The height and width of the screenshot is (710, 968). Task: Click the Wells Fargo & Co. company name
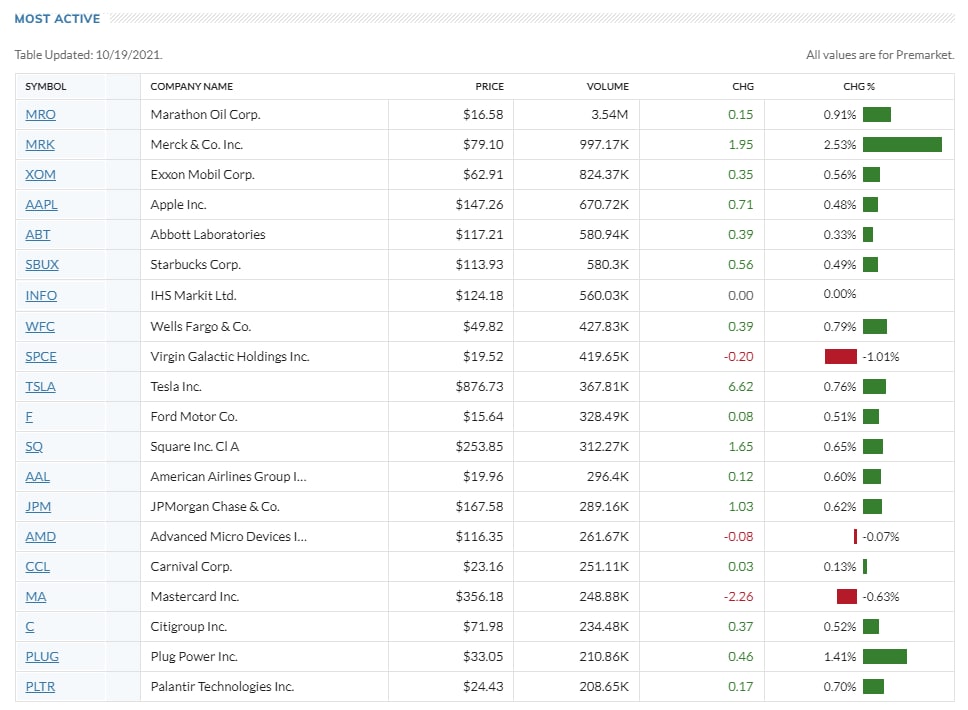pyautogui.click(x=201, y=327)
